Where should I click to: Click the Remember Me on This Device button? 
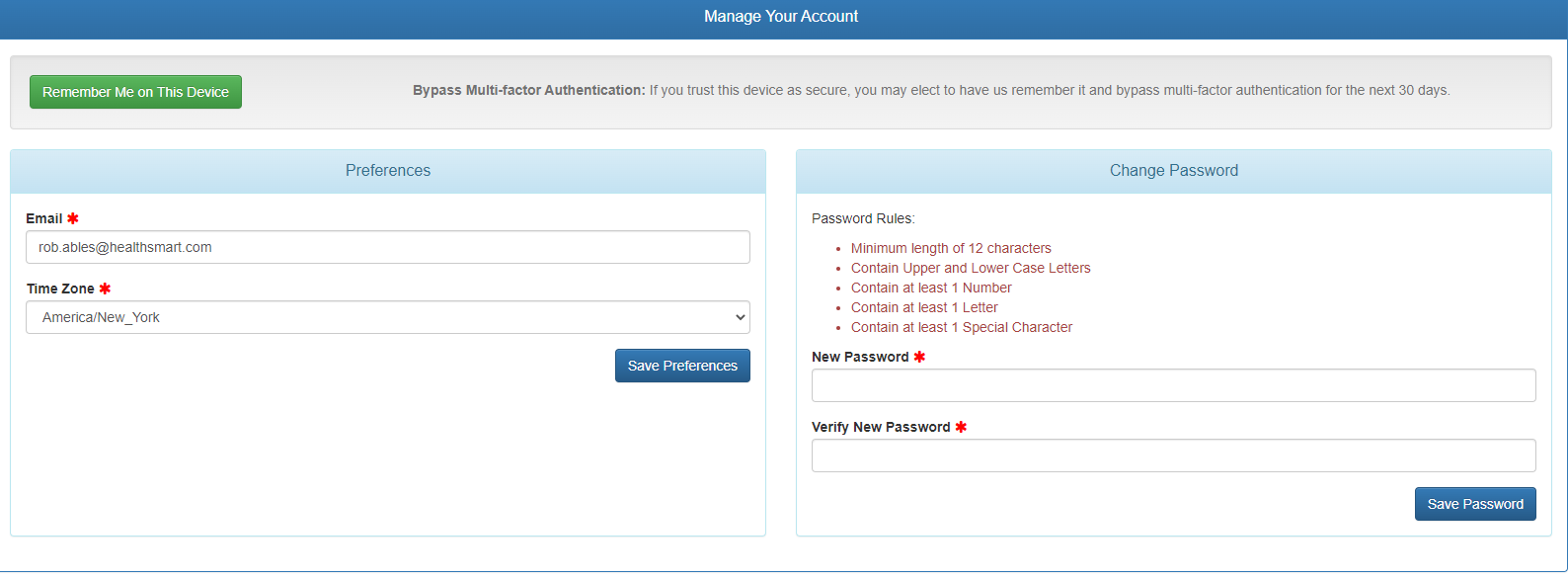pos(135,92)
